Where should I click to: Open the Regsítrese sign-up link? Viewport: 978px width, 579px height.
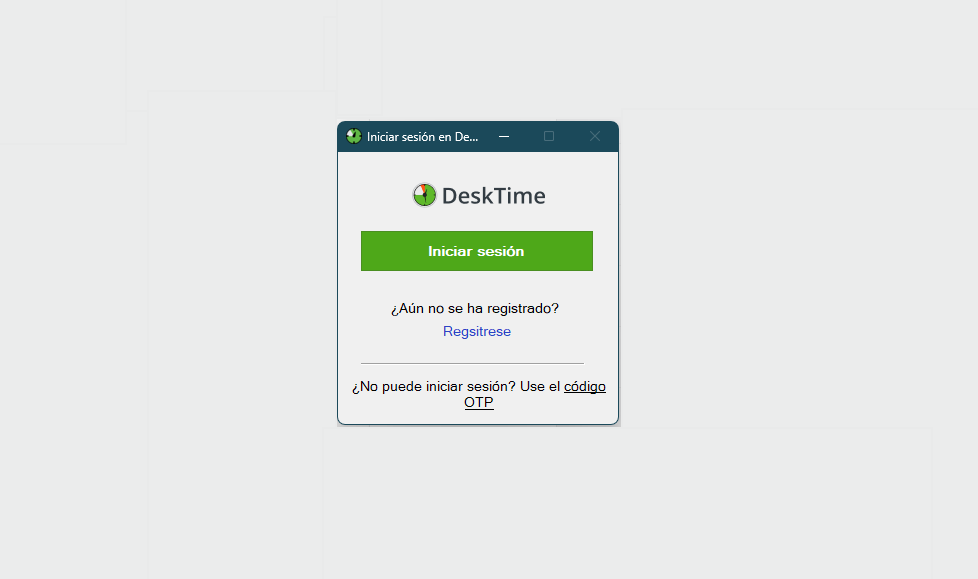pos(477,331)
